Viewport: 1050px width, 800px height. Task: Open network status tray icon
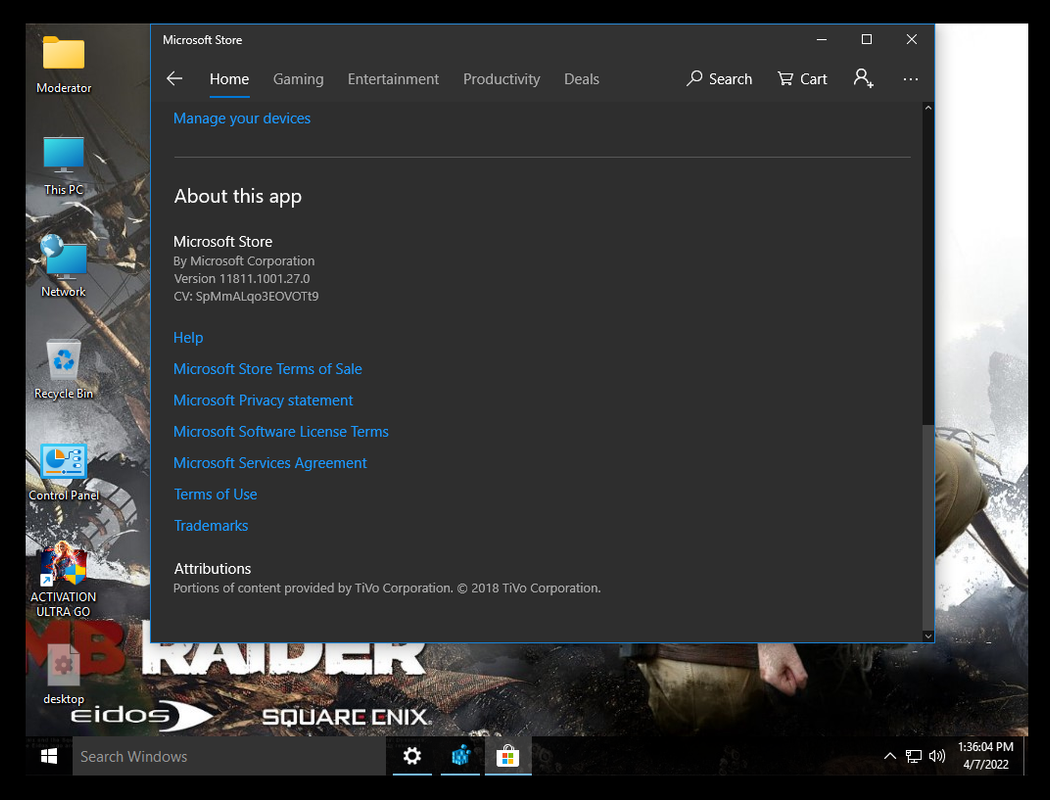[x=913, y=756]
